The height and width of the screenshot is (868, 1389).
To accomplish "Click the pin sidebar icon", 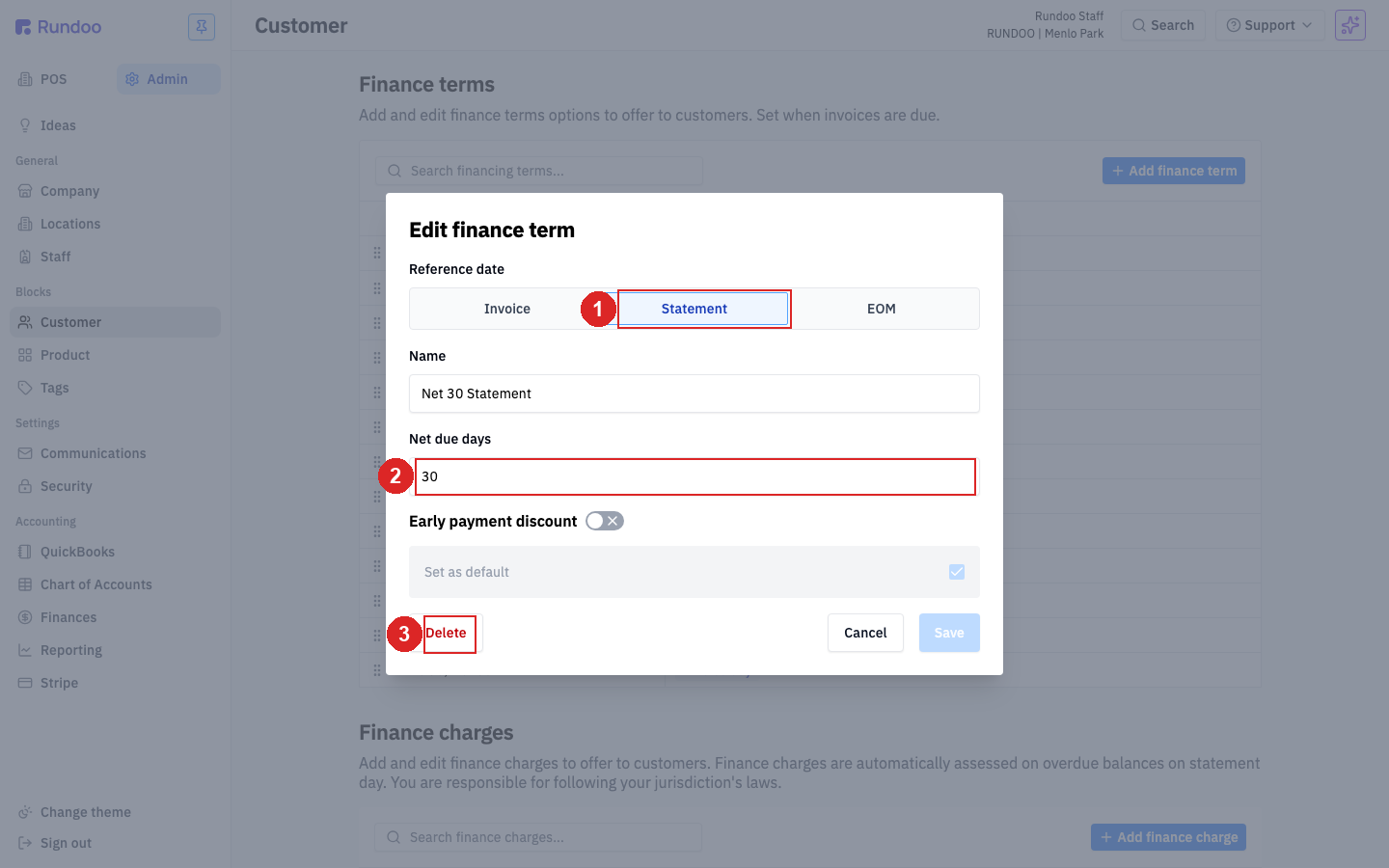I will [202, 27].
